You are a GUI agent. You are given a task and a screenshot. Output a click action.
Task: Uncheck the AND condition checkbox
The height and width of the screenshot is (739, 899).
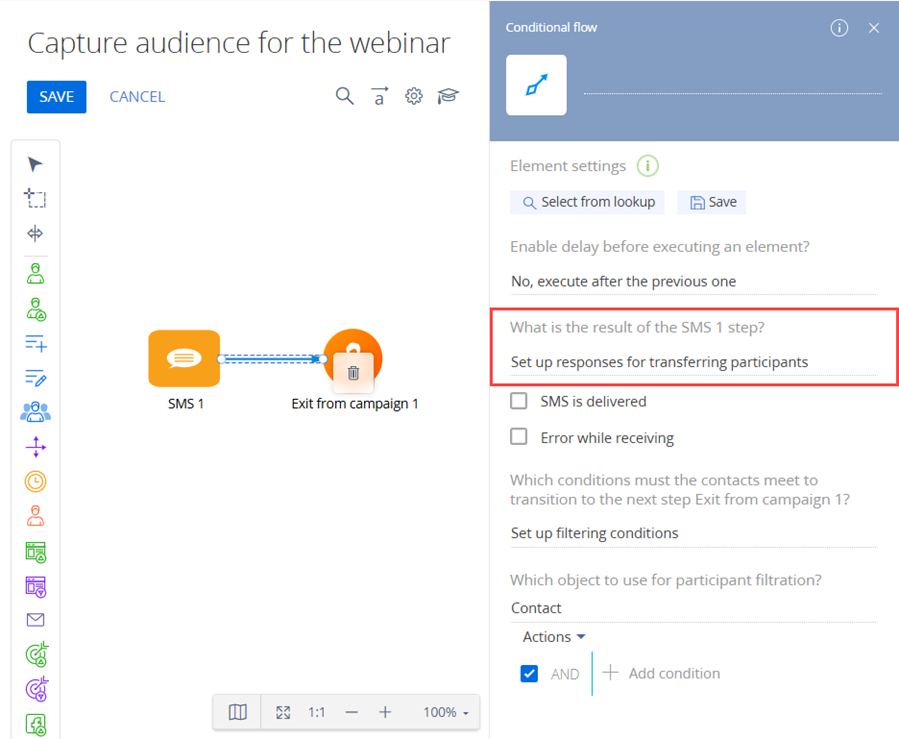click(x=530, y=674)
